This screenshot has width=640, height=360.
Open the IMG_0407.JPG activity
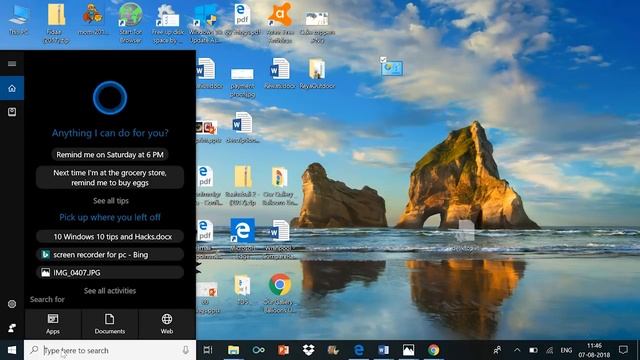(110, 273)
